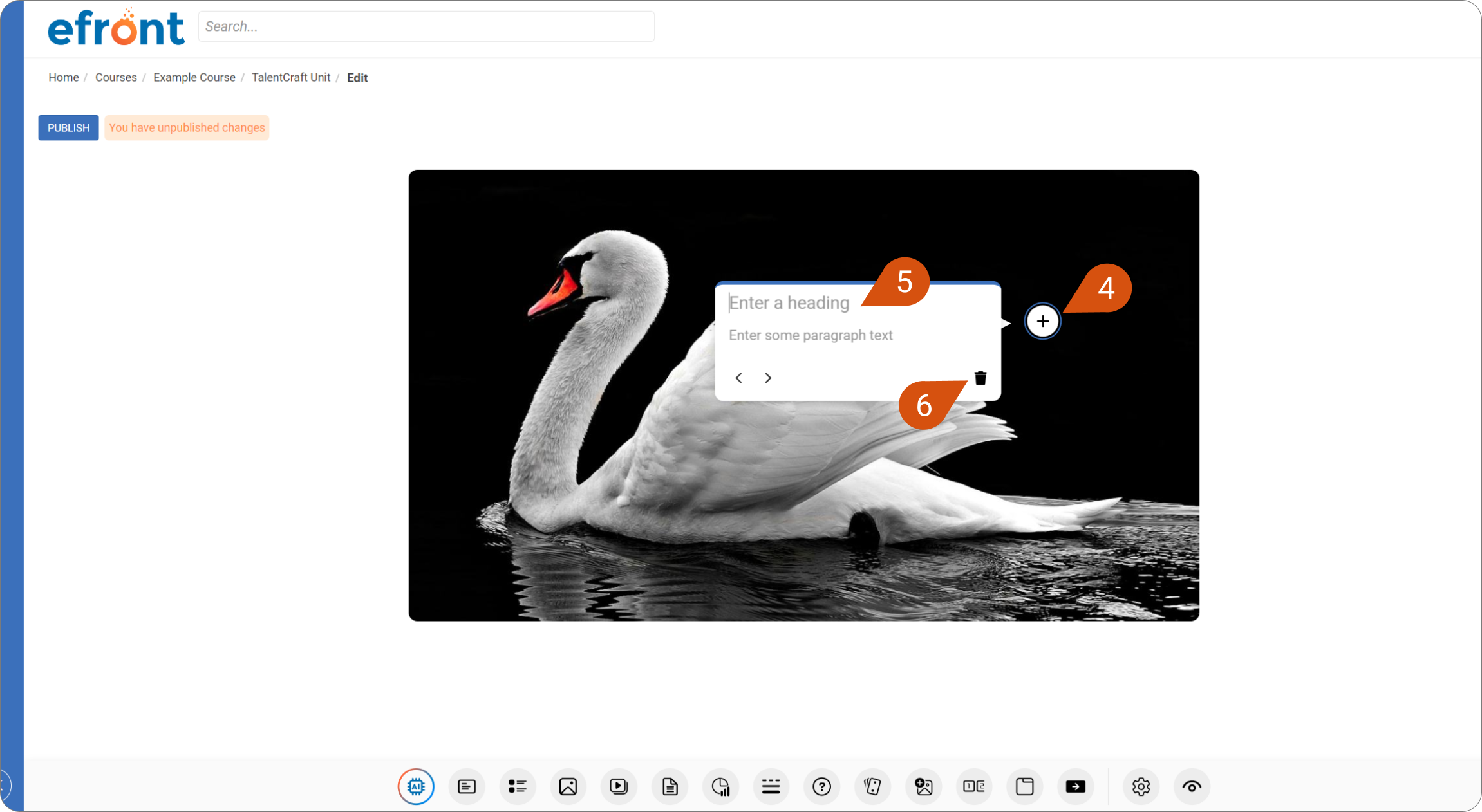Insert a bulleted list block
Viewport: 1482px width, 812px height.
point(518,786)
